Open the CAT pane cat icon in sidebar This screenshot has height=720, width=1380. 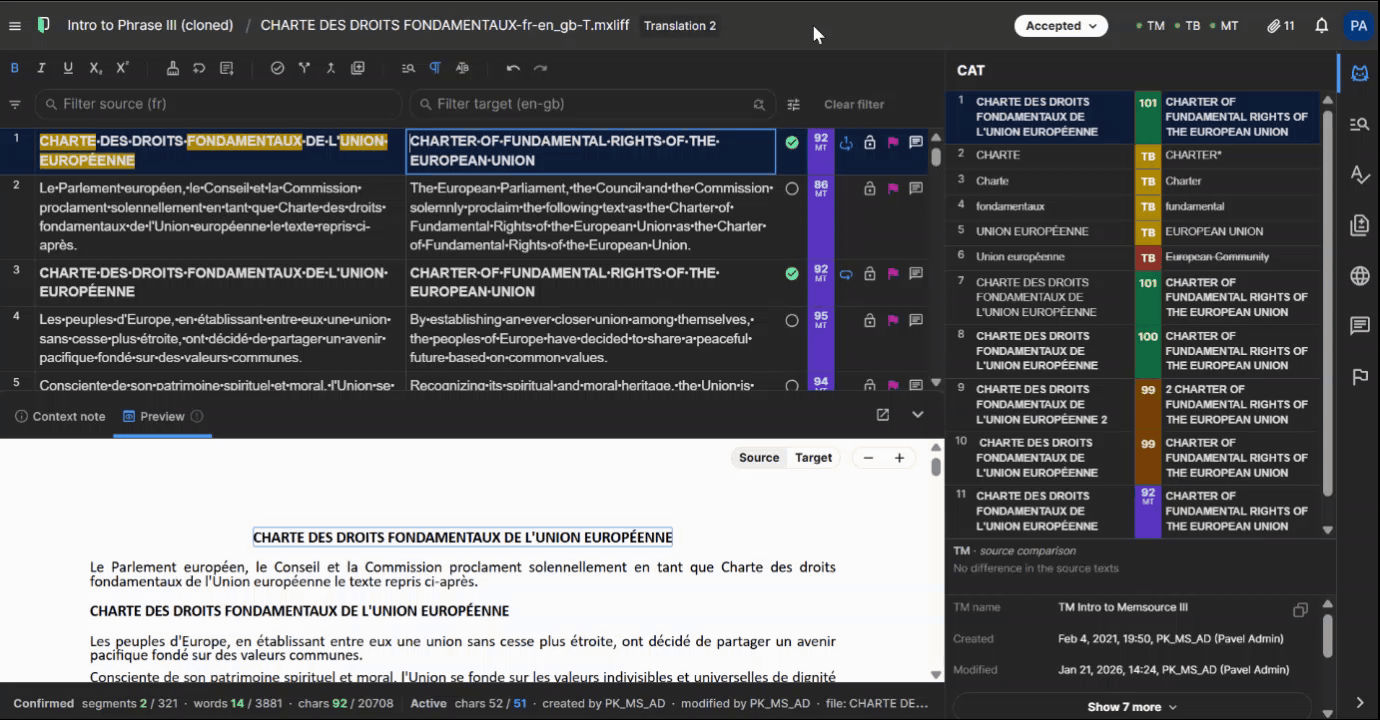tap(1359, 73)
